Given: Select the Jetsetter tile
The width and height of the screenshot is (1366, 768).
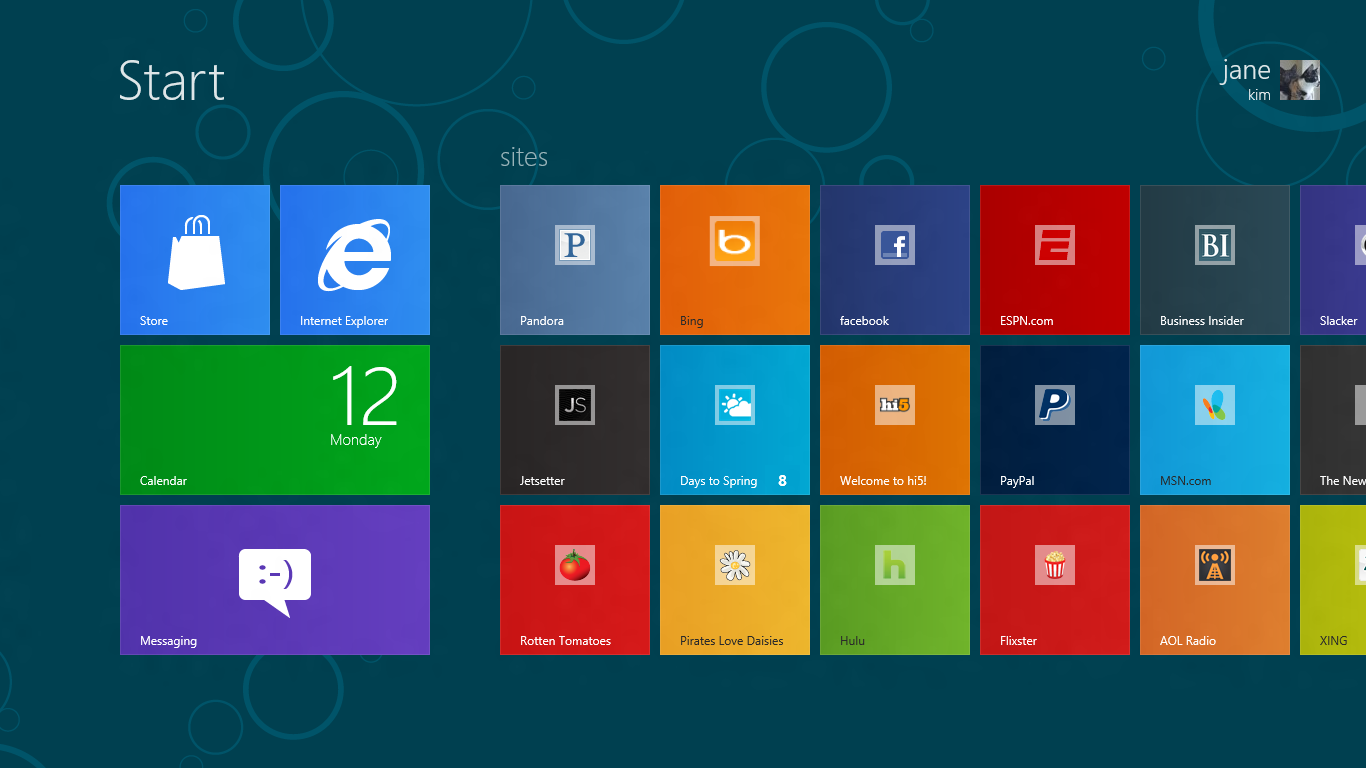Looking at the screenshot, I should [575, 420].
